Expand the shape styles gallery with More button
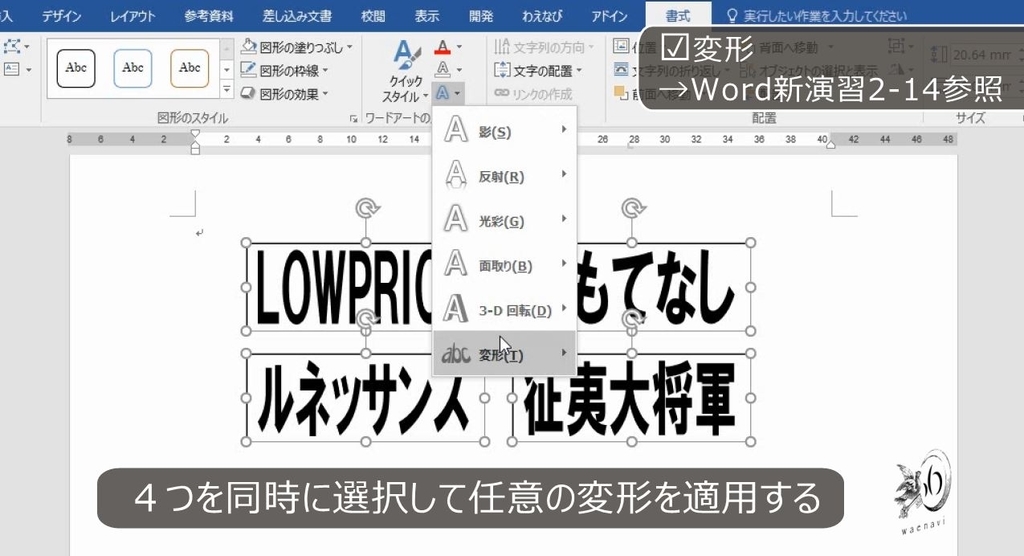This screenshot has height=556, width=1024. click(227, 90)
